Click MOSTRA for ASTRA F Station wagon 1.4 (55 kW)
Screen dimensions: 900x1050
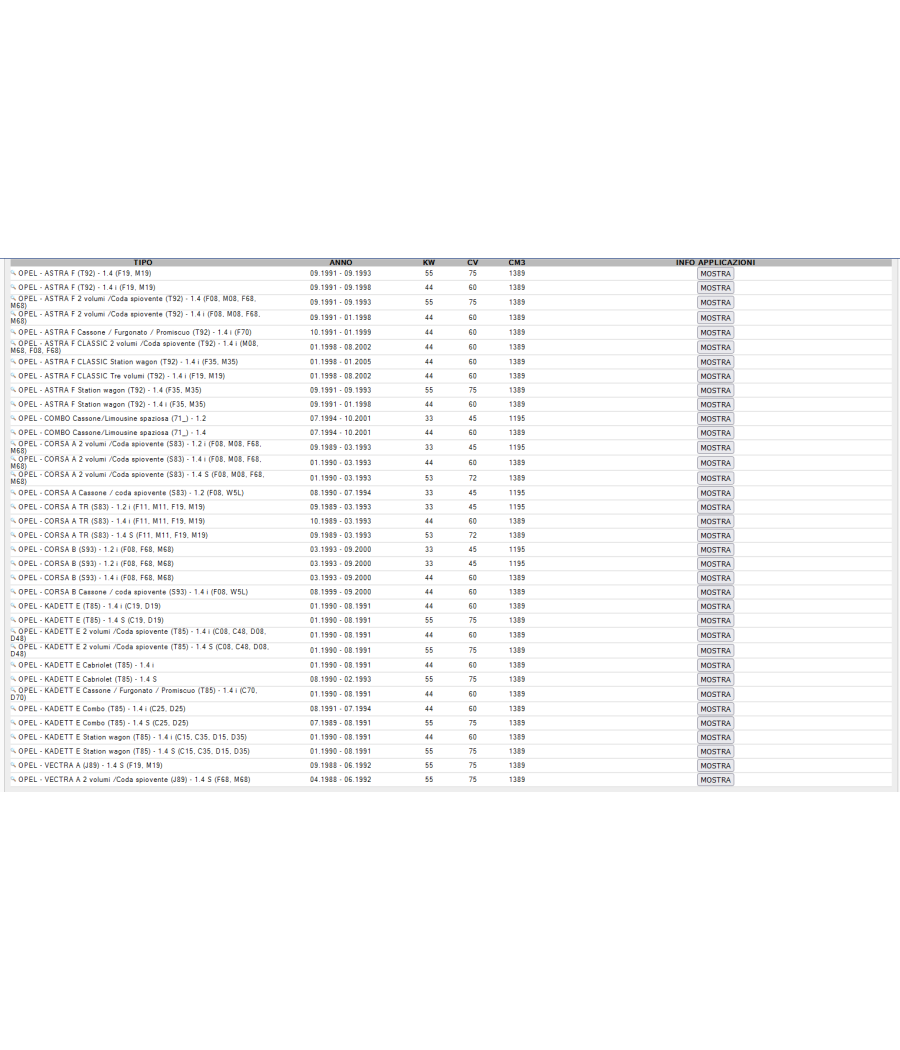[x=715, y=390]
